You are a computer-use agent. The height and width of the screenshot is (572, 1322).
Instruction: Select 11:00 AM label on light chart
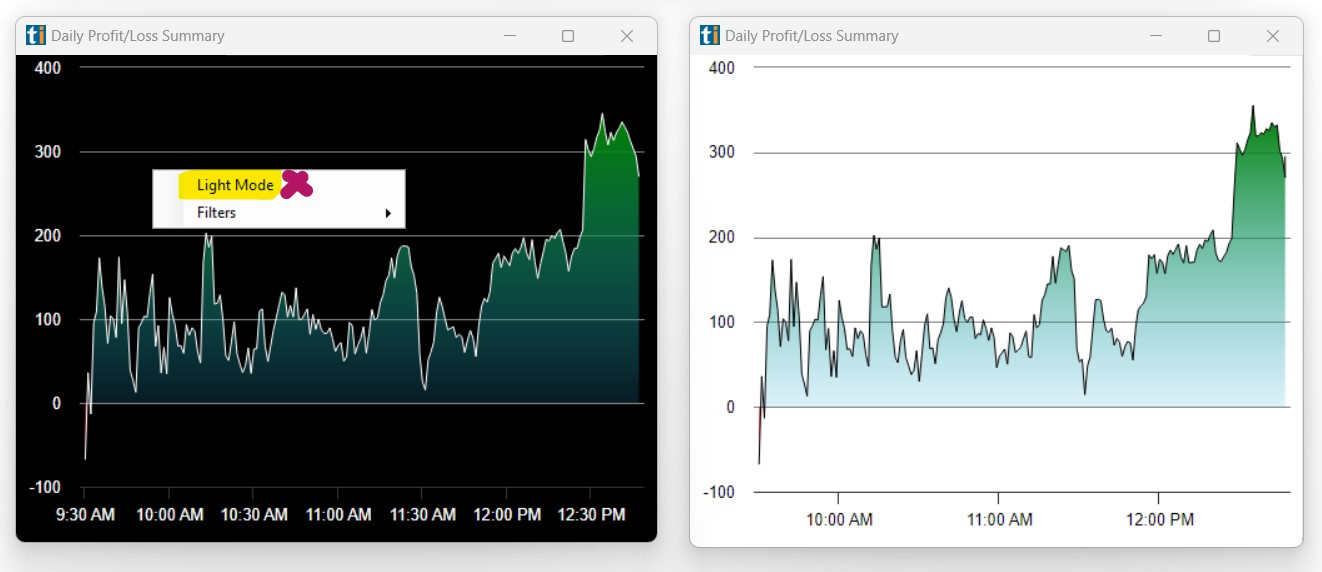(999, 520)
